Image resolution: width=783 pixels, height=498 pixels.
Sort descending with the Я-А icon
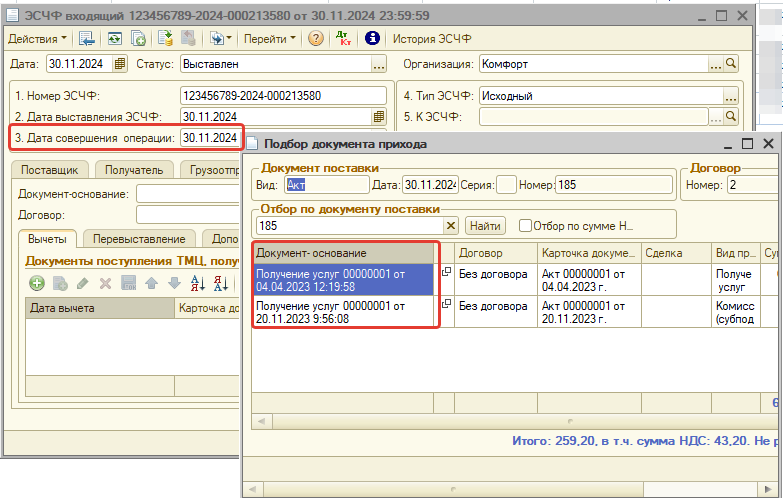(221, 284)
